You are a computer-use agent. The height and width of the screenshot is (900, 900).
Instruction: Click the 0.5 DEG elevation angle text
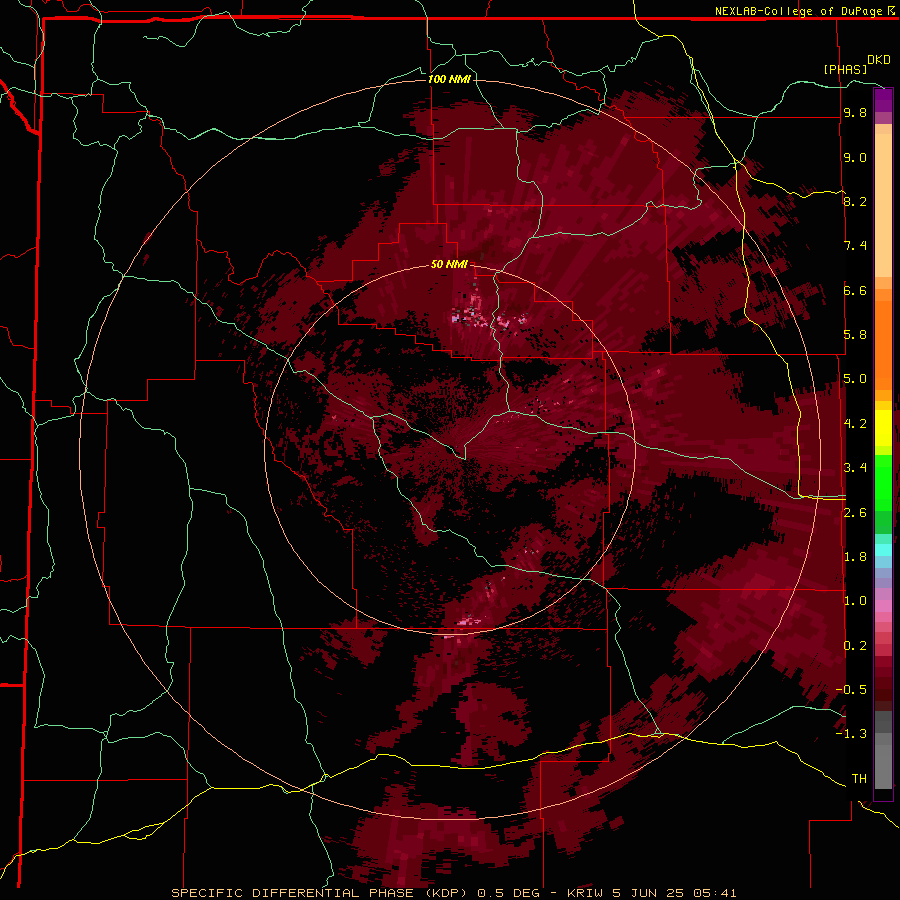point(509,893)
